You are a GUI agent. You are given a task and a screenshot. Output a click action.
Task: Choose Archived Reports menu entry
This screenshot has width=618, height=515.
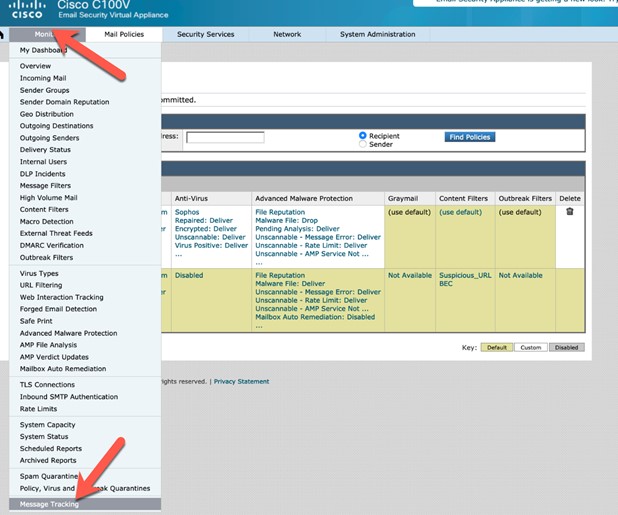coord(48,460)
